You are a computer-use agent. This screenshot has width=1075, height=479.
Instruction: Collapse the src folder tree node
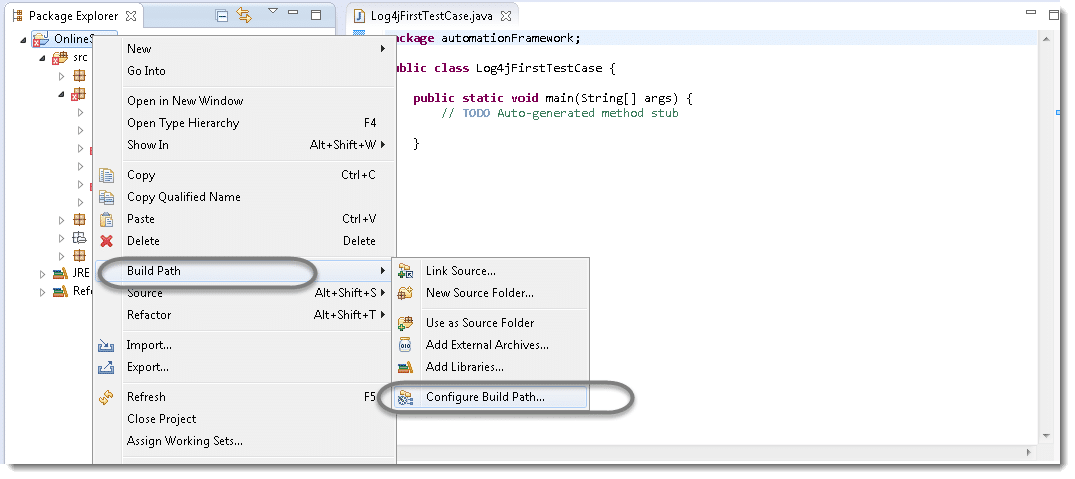(43, 58)
